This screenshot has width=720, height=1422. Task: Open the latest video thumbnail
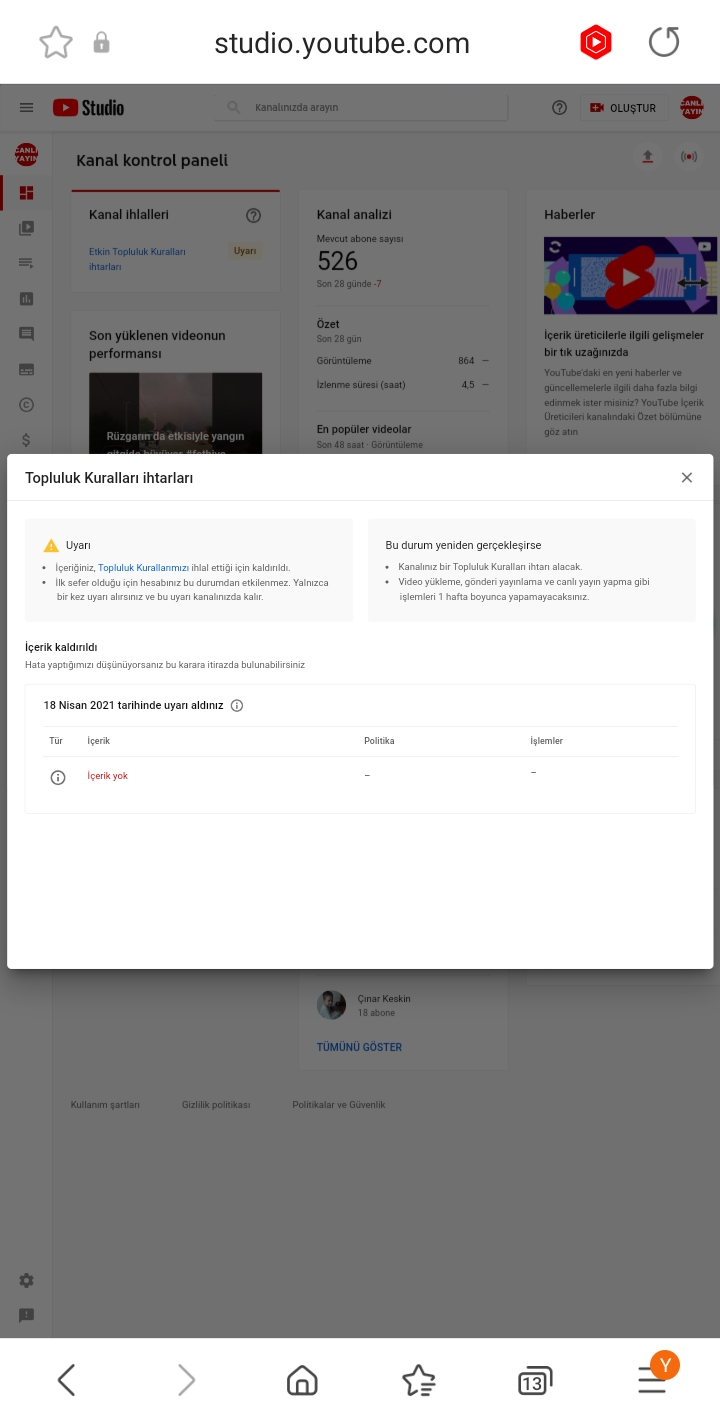click(175, 414)
